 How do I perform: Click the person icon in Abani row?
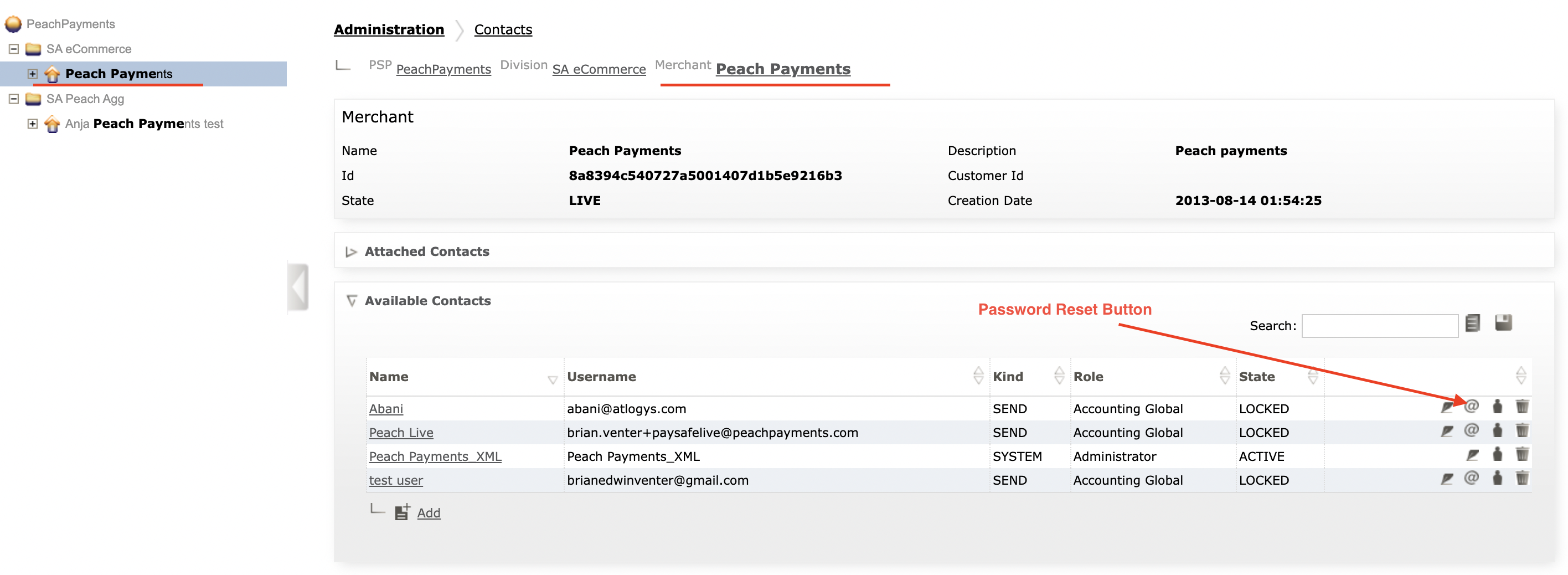click(x=1497, y=405)
